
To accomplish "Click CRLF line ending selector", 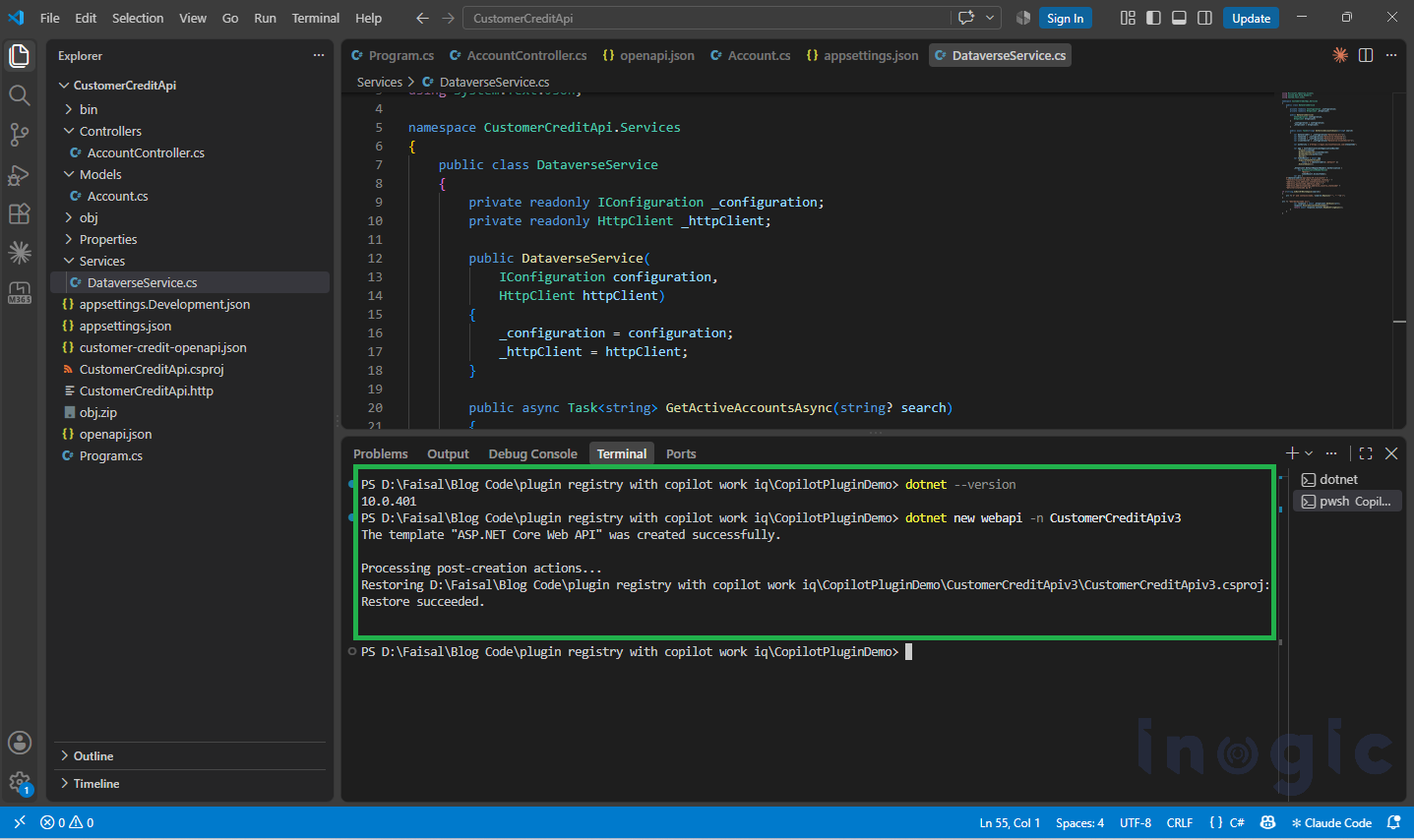I will coord(1179,822).
